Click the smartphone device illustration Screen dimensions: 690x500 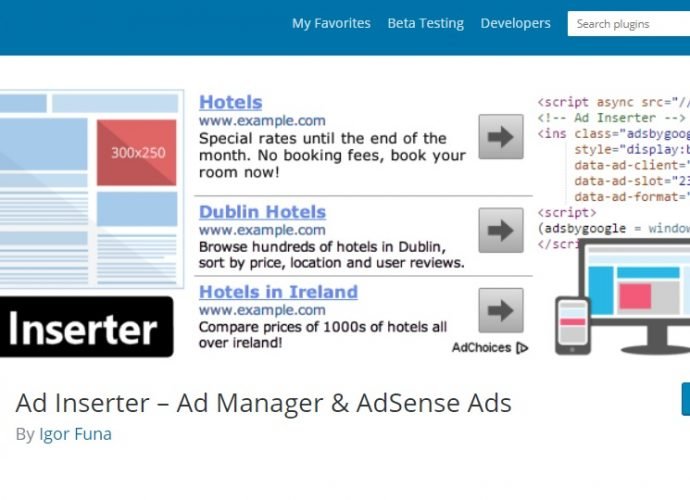point(573,326)
